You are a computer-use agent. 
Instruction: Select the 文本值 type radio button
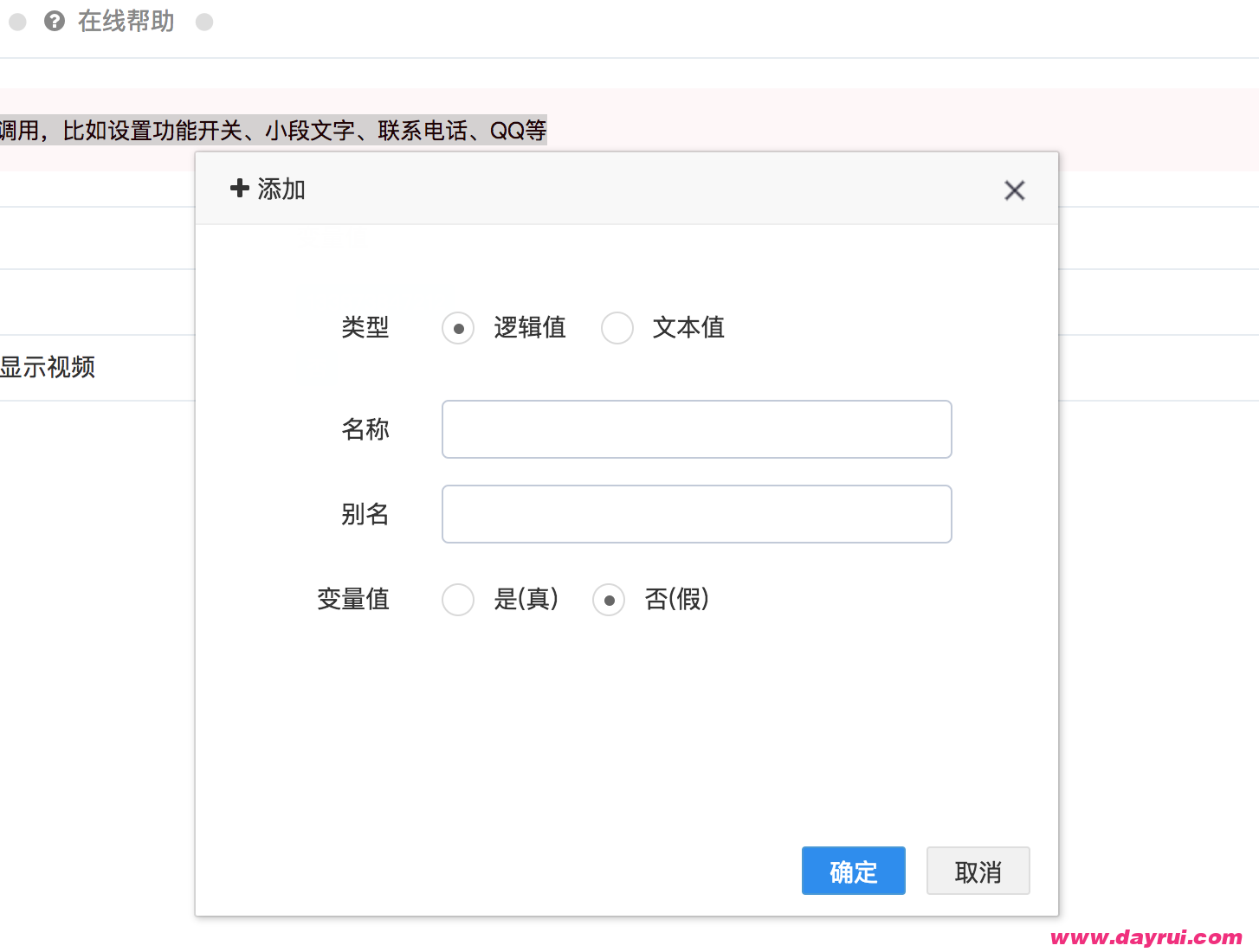[x=617, y=328]
